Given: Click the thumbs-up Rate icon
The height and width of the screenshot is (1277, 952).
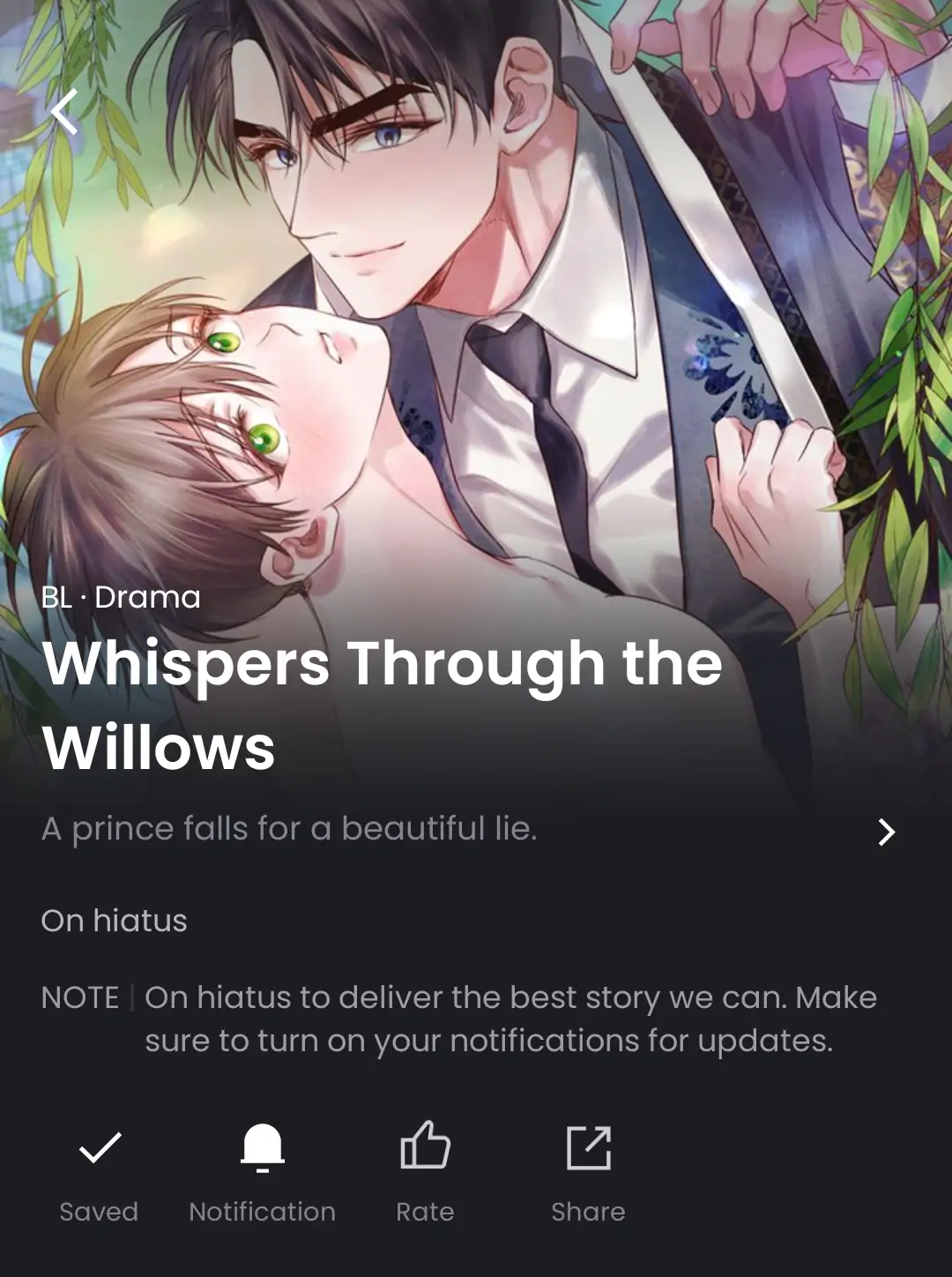Looking at the screenshot, I should [x=425, y=1146].
